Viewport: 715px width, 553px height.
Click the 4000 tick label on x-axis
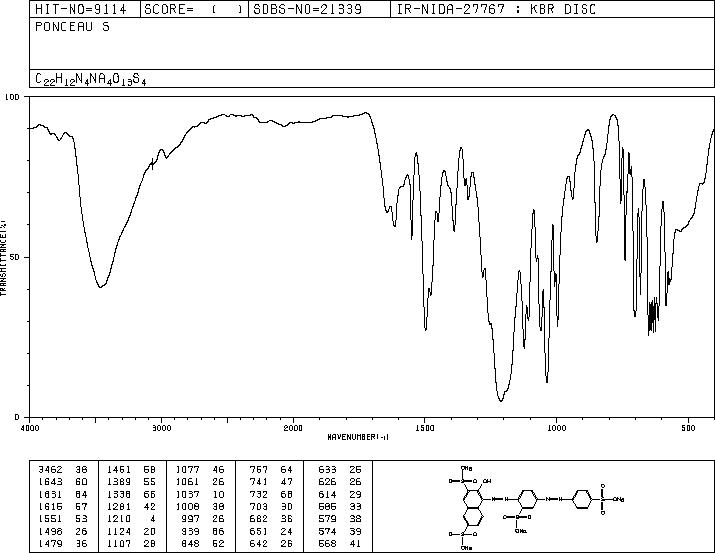pyautogui.click(x=30, y=428)
